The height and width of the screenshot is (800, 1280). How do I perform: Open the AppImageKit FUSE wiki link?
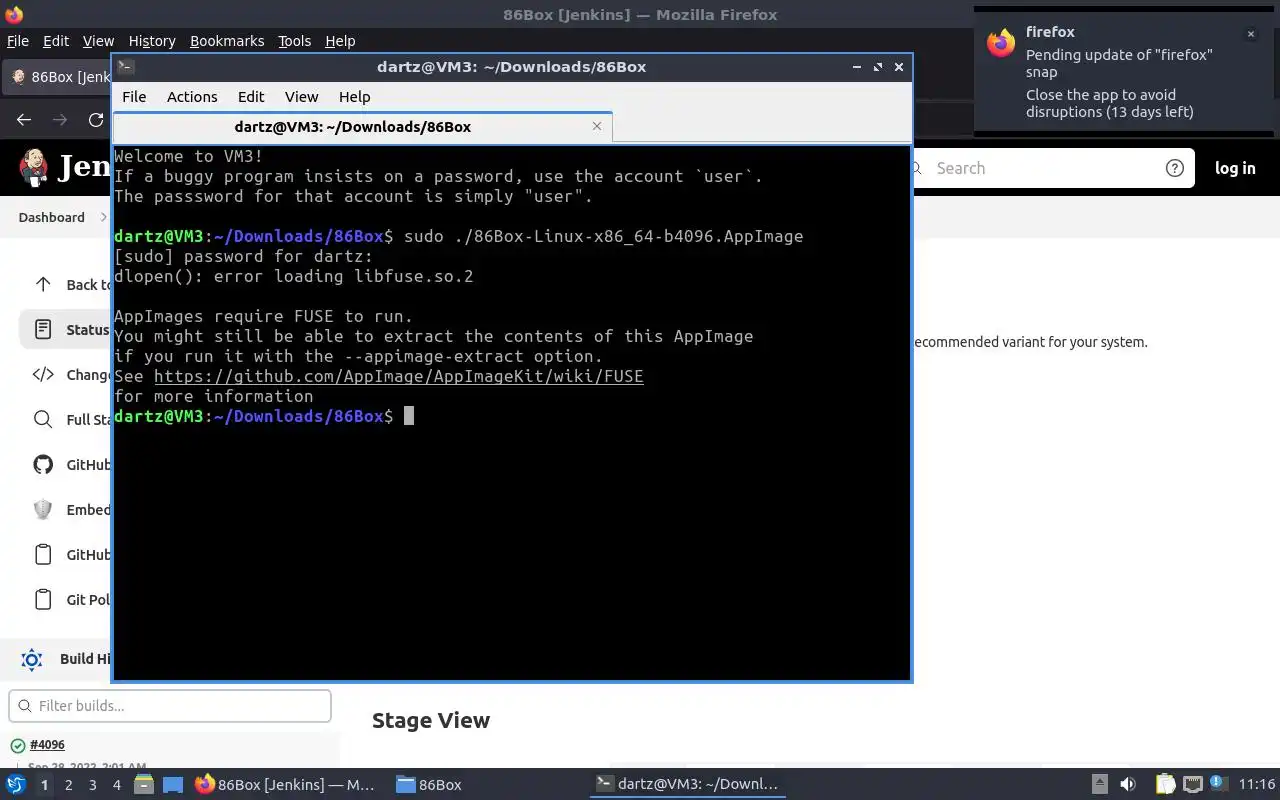[x=398, y=376]
